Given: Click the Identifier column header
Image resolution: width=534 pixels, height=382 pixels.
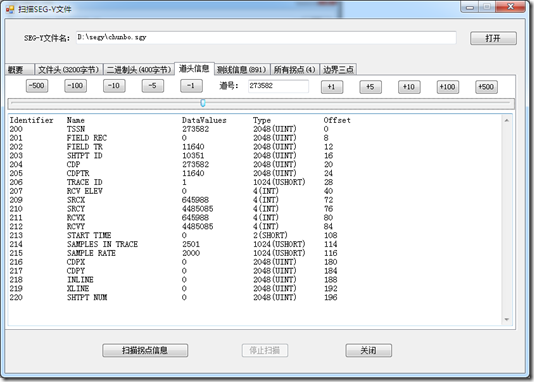Looking at the screenshot, I should (31, 120).
